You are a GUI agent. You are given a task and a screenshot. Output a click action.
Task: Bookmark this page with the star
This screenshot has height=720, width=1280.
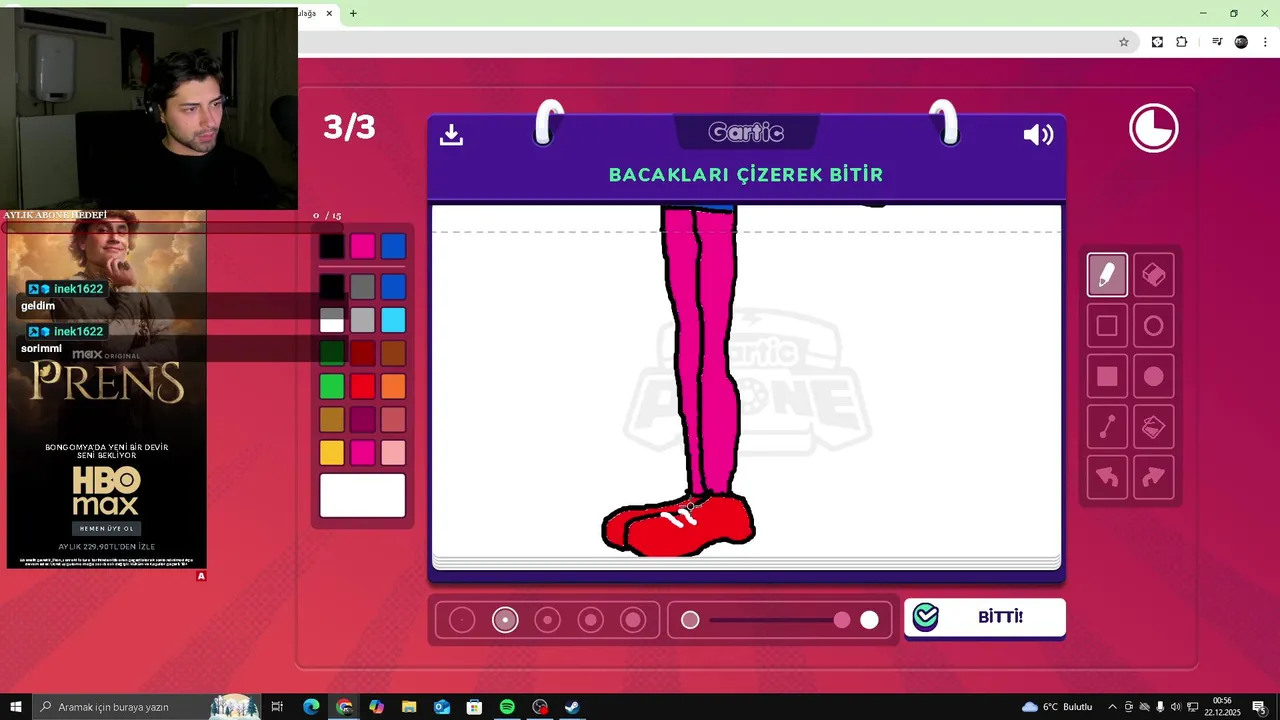click(x=1123, y=42)
